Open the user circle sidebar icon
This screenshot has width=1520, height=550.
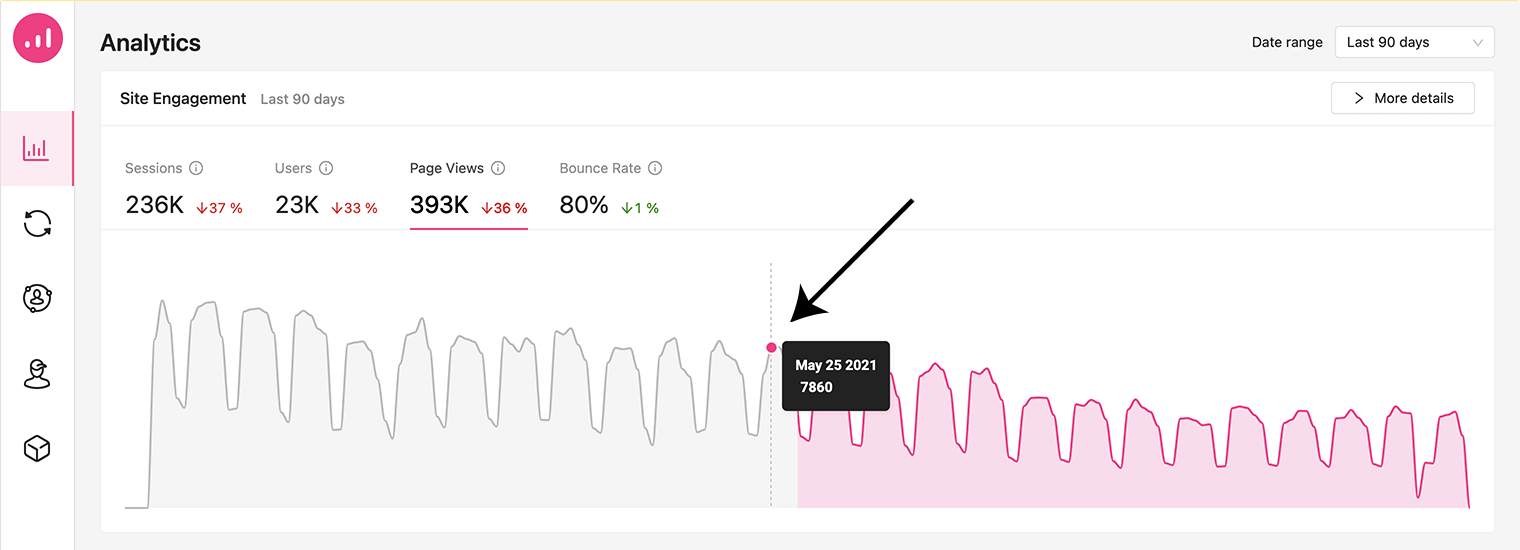[x=37, y=298]
